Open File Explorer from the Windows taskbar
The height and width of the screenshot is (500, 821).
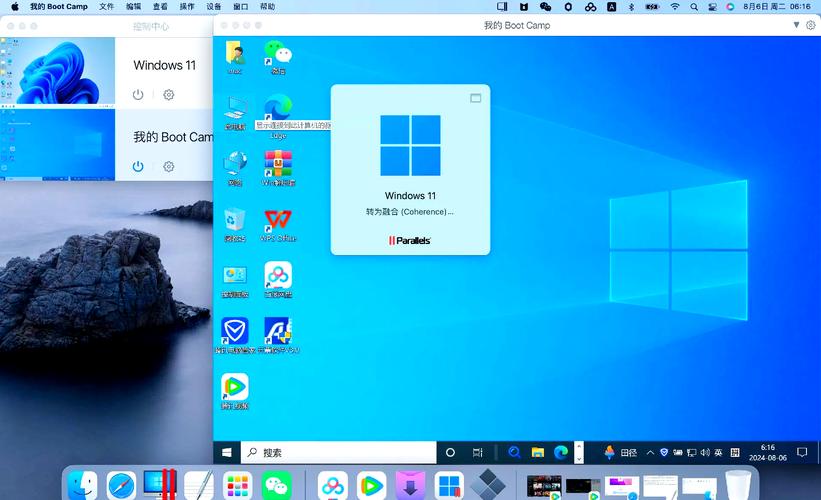point(538,452)
